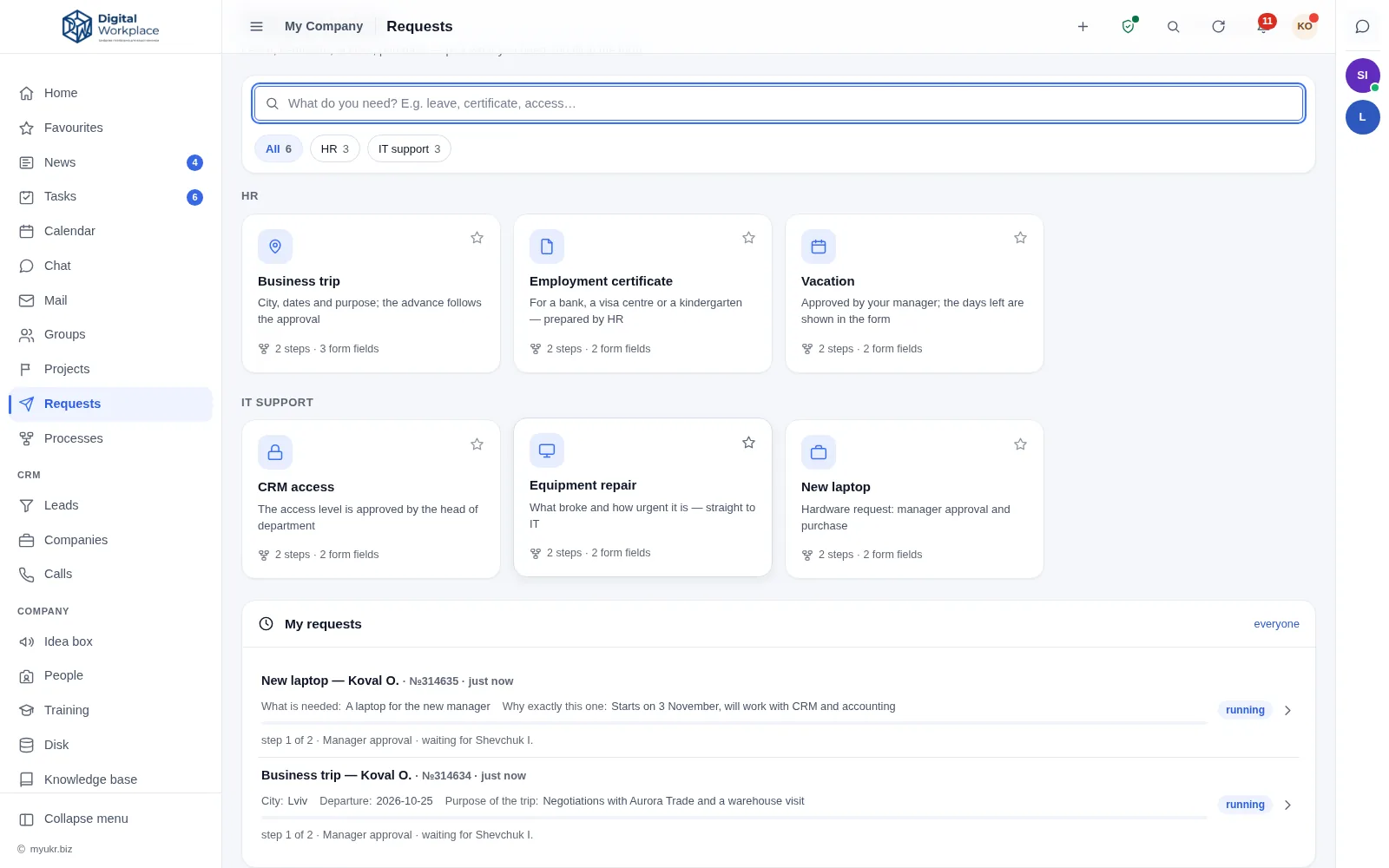
Task: Open Knowledge base in the sidebar
Action: 111,779
